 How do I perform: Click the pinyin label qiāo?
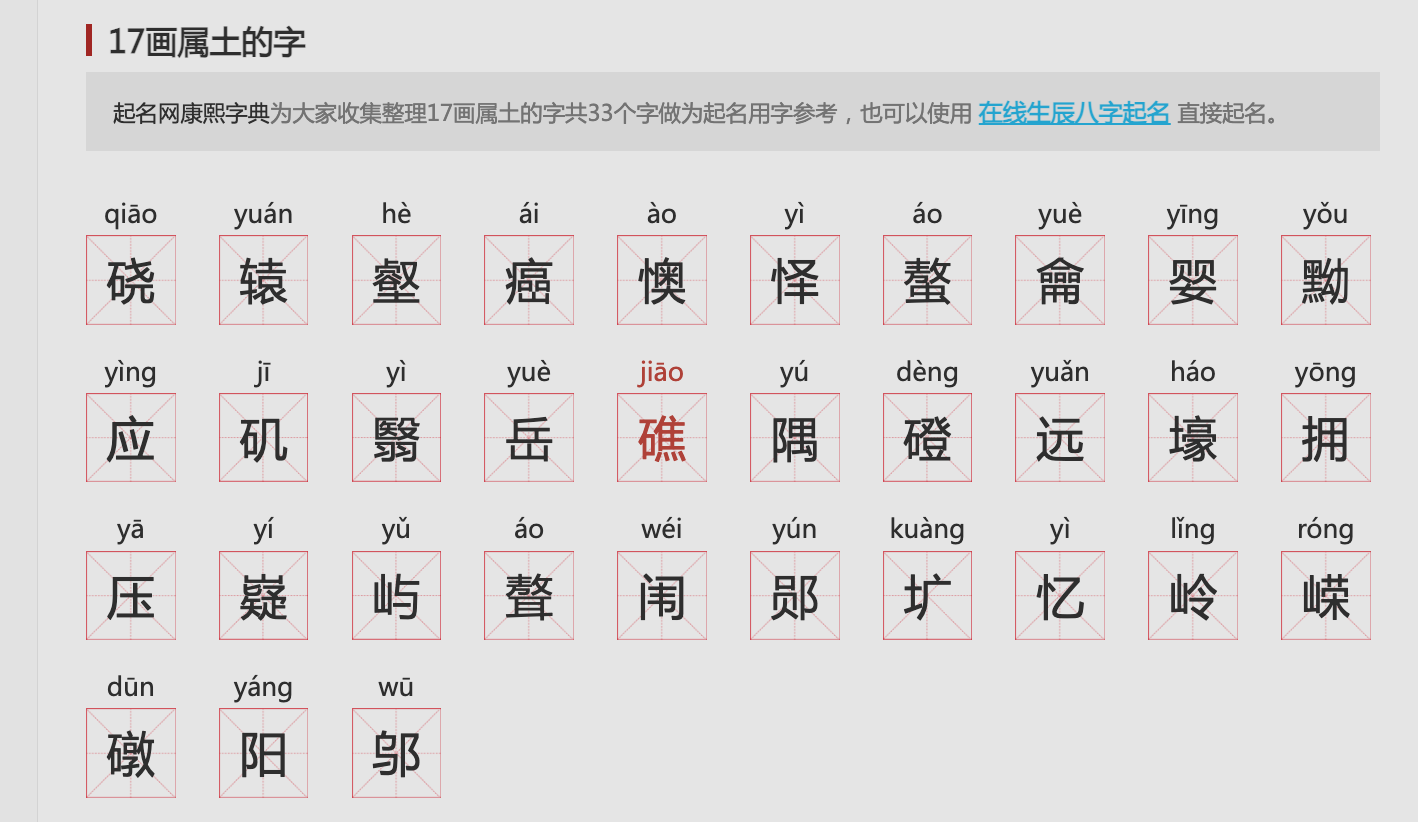click(x=131, y=214)
